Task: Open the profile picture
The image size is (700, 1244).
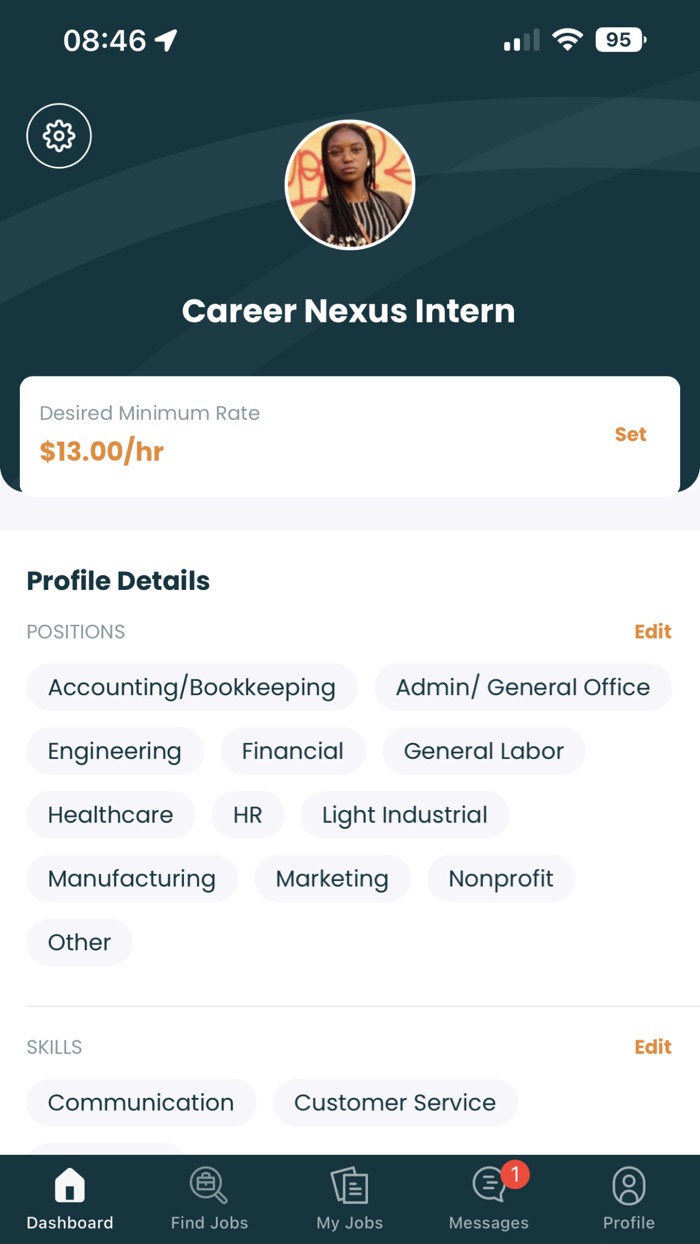Action: point(349,184)
